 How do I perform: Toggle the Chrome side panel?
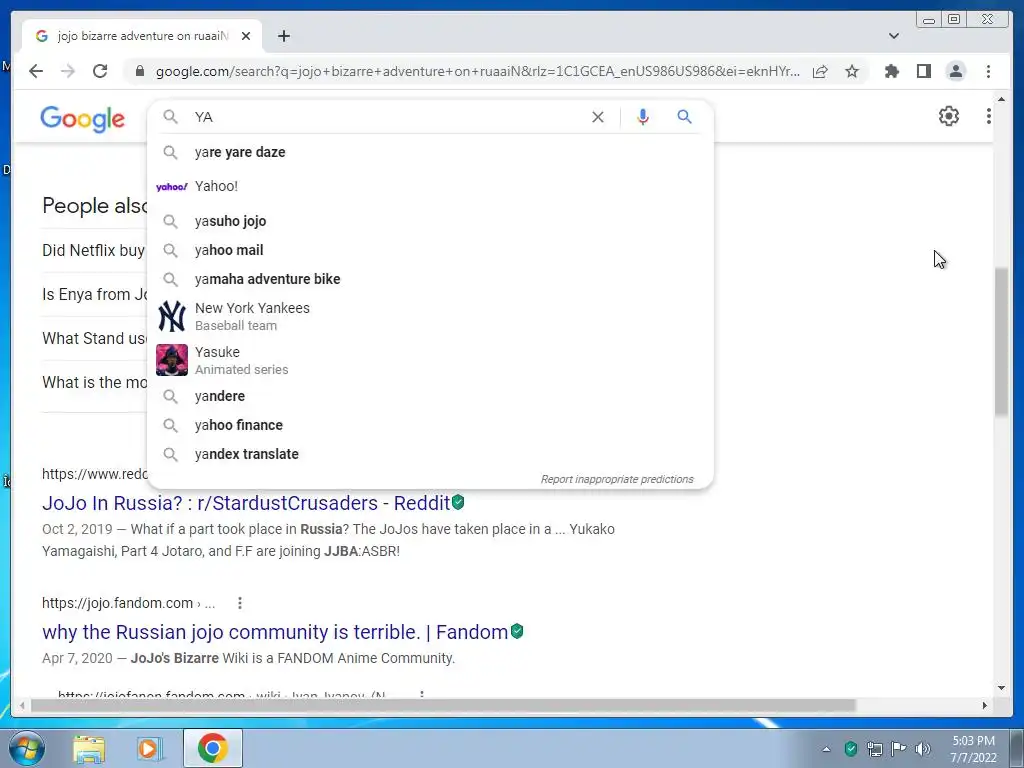click(x=923, y=71)
